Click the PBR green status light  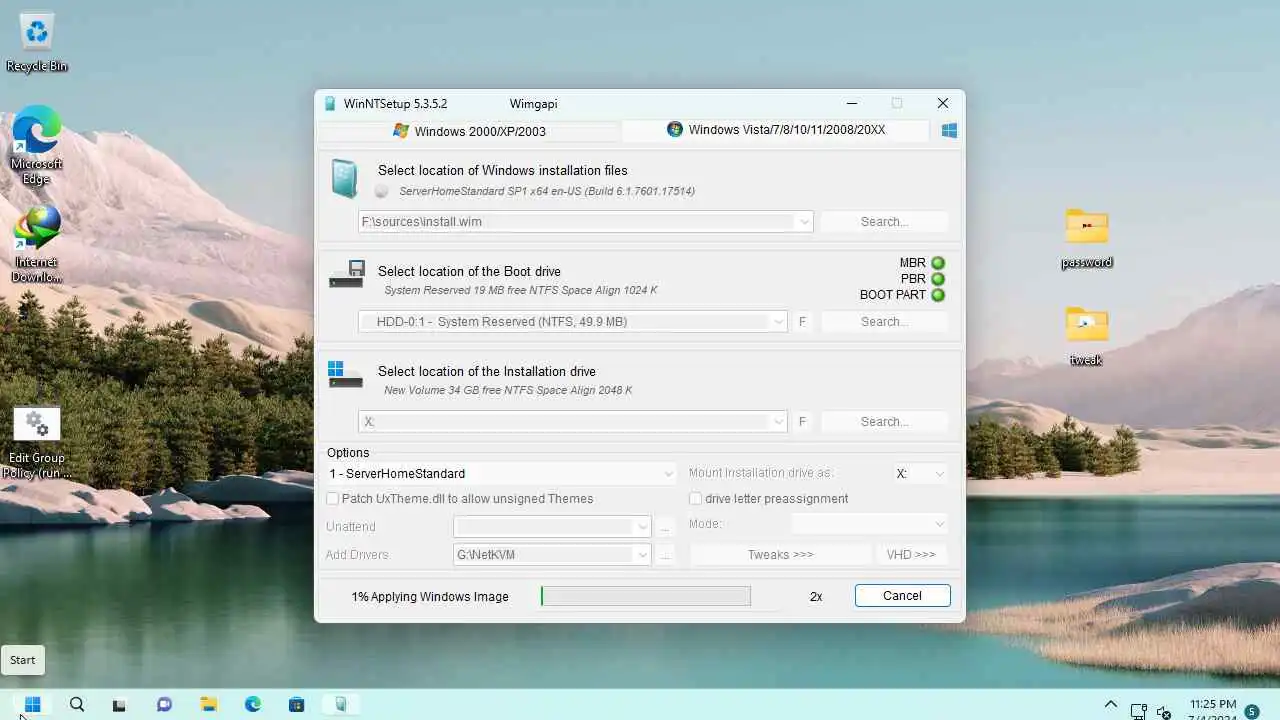point(938,279)
